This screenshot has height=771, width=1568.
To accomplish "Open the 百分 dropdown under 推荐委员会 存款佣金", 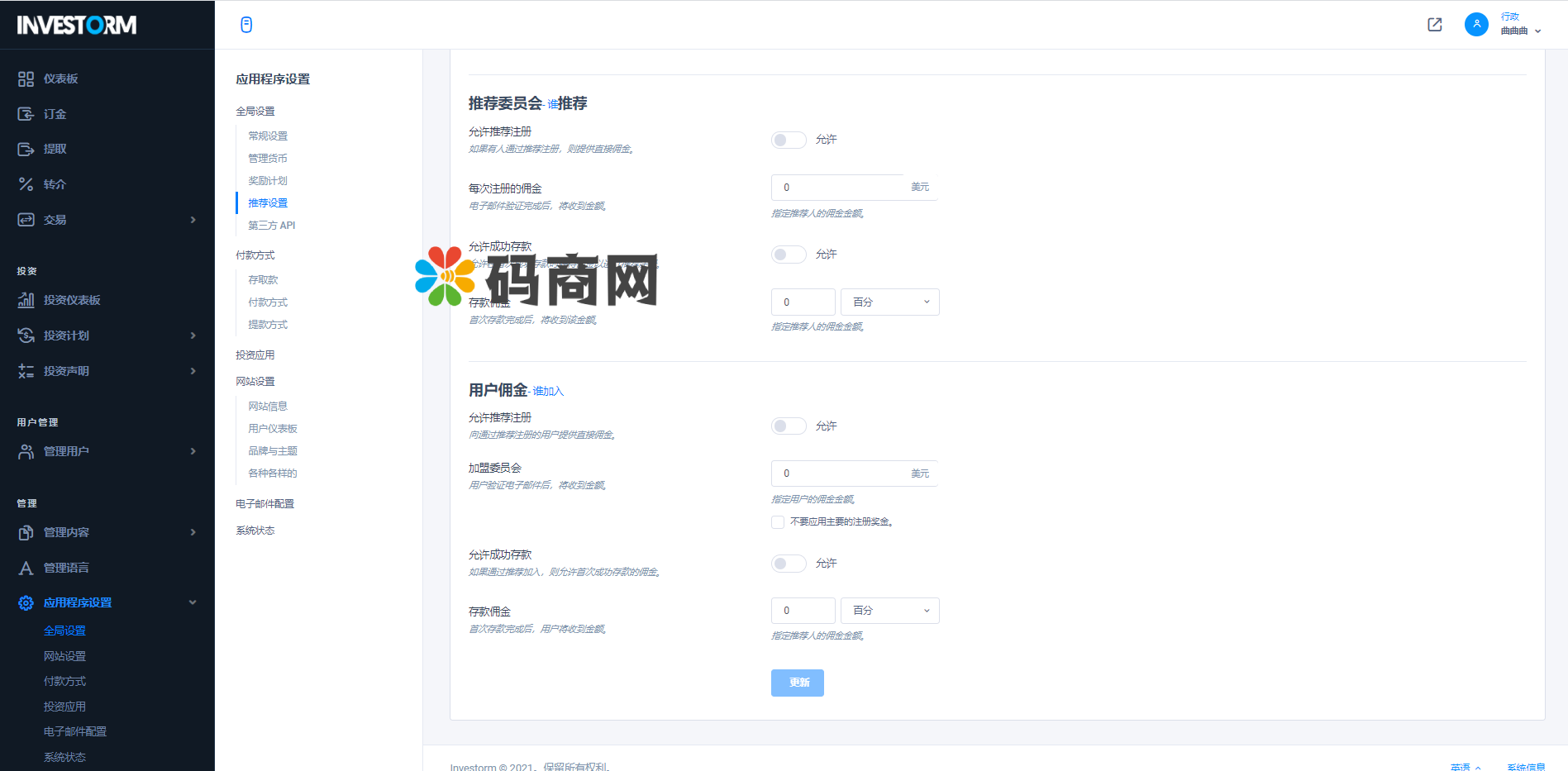I will click(x=890, y=302).
